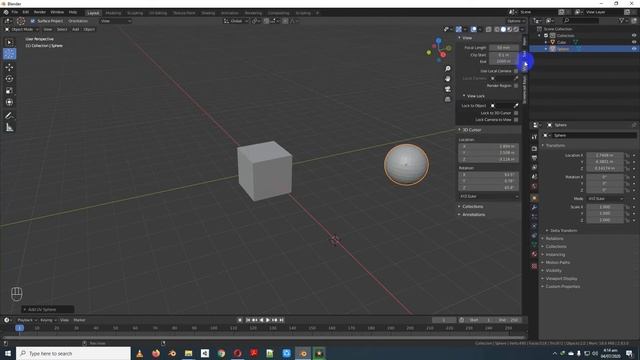This screenshot has width=640, height=360.
Task: Open the Global transform orientation dropdown
Action: point(236,21)
